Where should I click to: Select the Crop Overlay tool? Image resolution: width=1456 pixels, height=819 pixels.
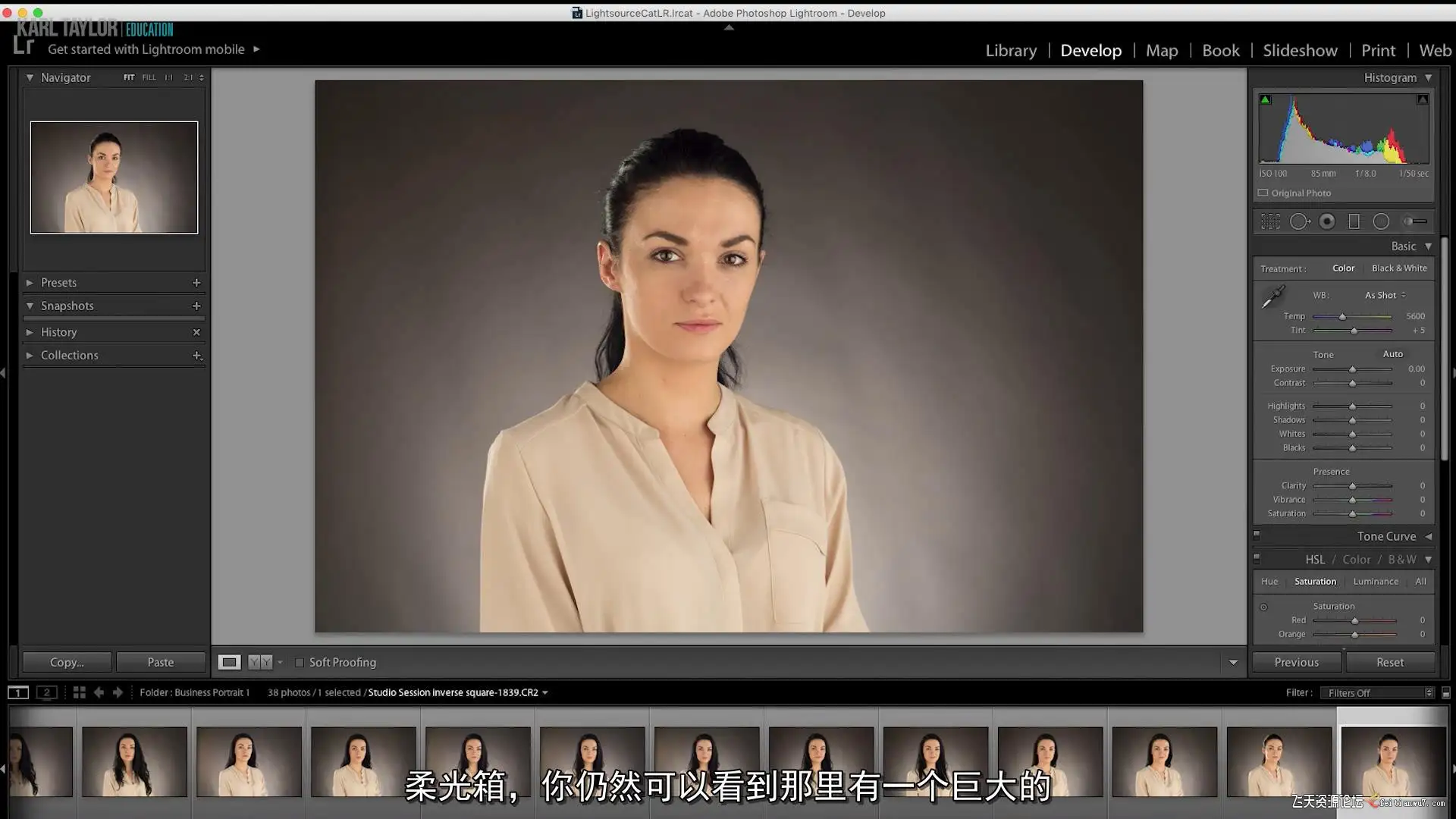tap(1270, 221)
